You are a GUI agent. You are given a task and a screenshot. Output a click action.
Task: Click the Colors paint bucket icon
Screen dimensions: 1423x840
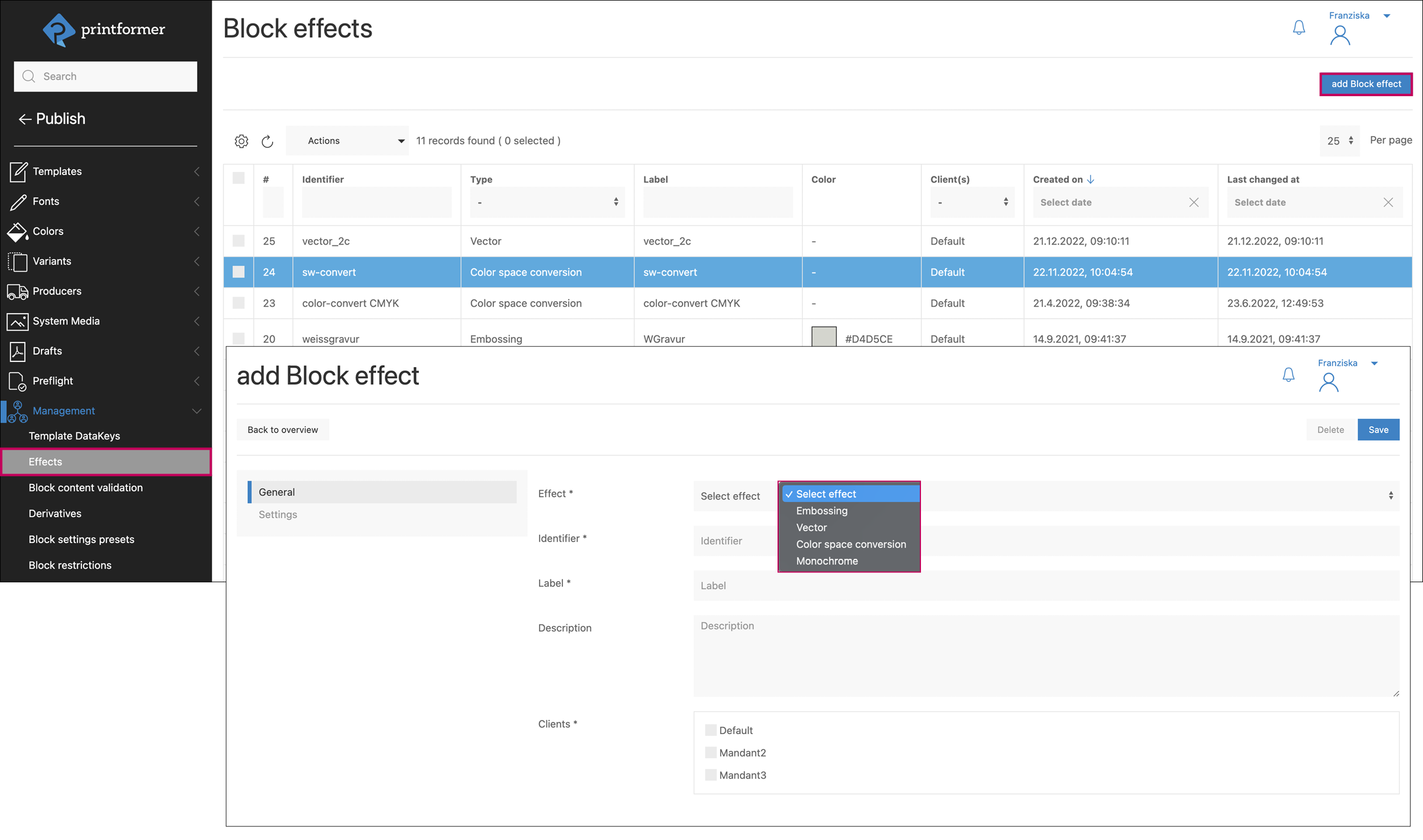(17, 232)
